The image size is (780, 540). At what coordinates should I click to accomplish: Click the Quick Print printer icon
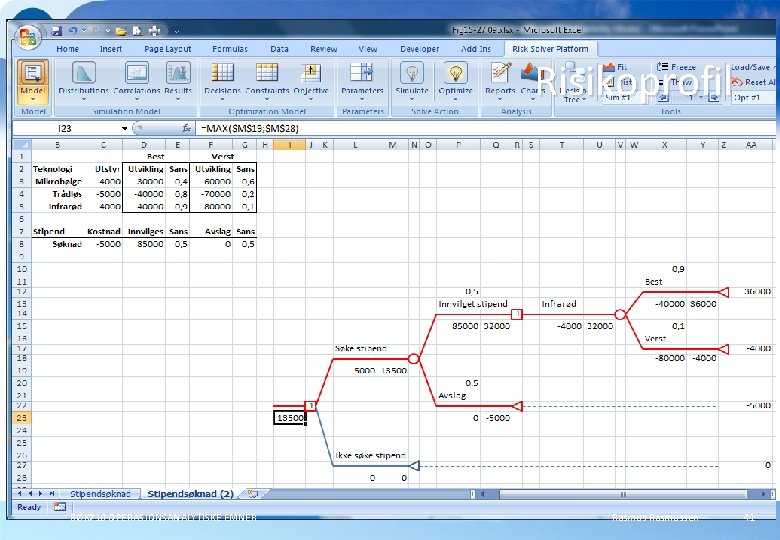pyautogui.click(x=155, y=31)
